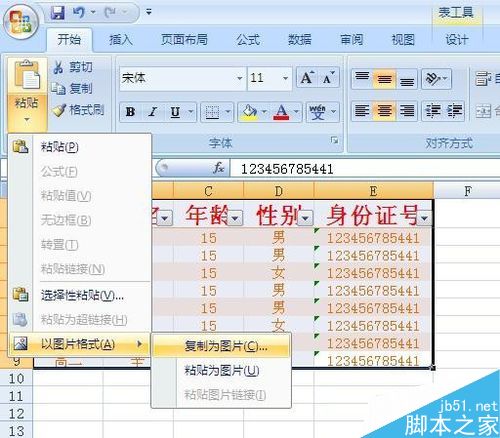Copy the selection with 复制
The width and height of the screenshot is (500, 438).
72,88
